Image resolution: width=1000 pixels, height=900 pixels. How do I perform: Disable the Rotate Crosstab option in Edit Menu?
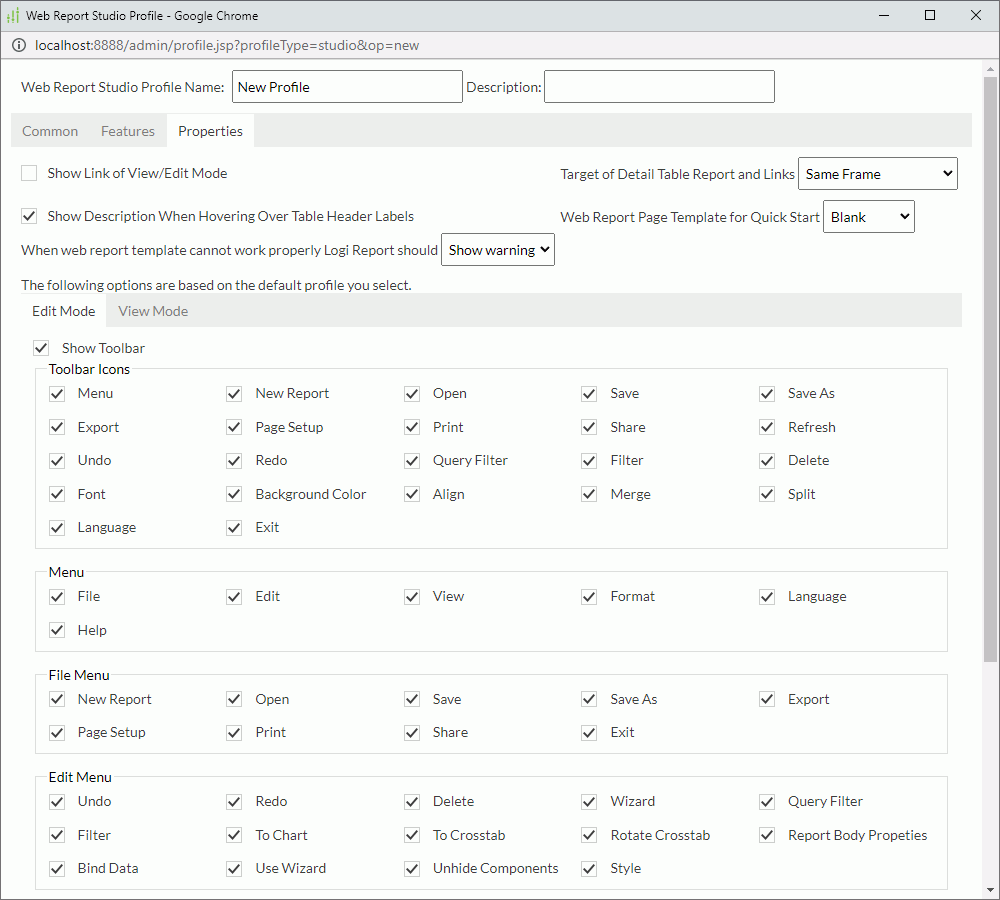pos(588,835)
